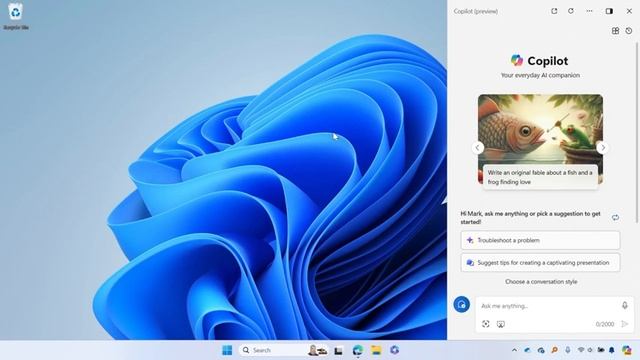The height and width of the screenshot is (360, 640).
Task: Activate the microphone in Copilot input
Action: pyautogui.click(x=624, y=305)
